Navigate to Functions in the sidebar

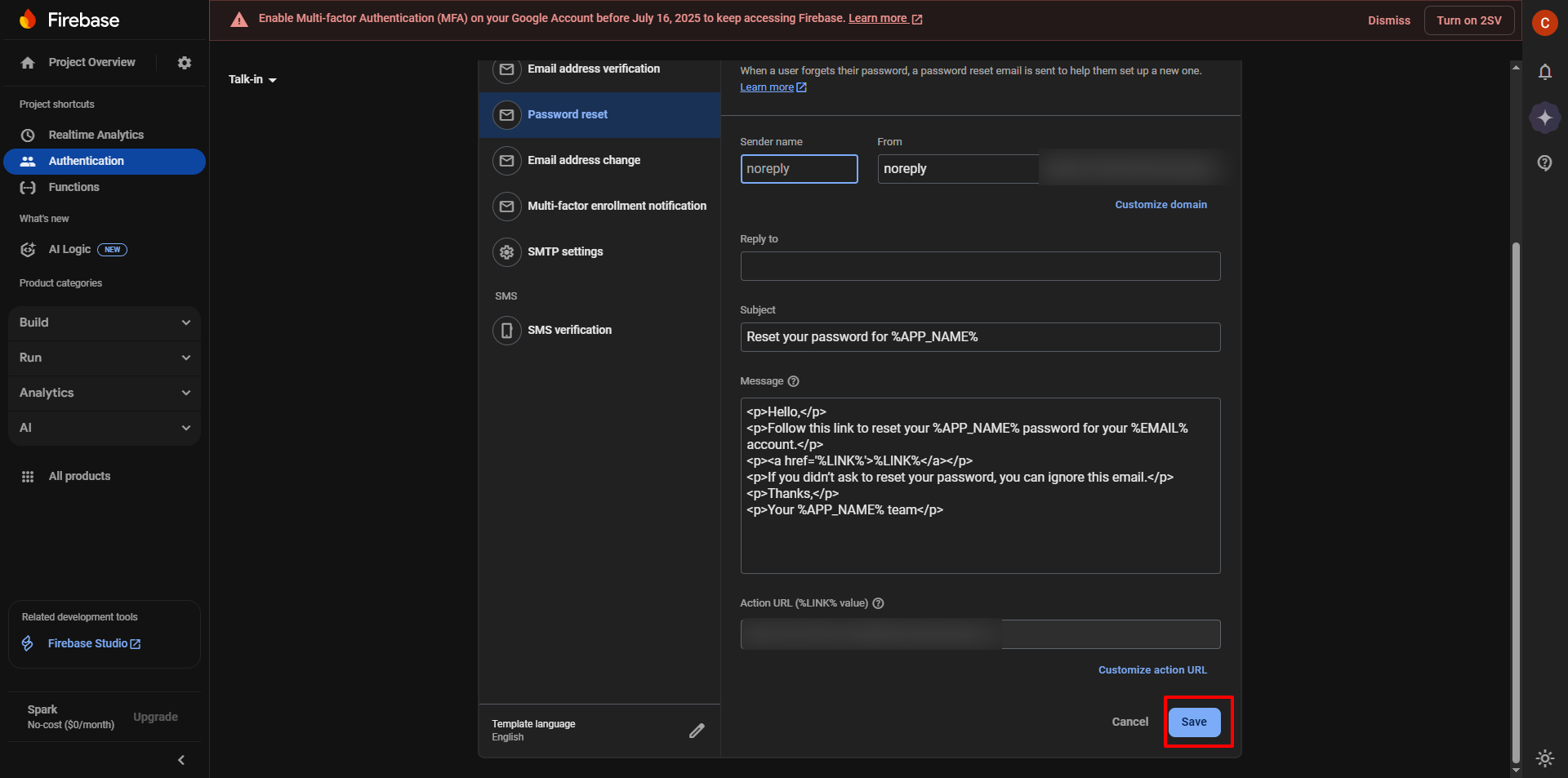pos(73,187)
